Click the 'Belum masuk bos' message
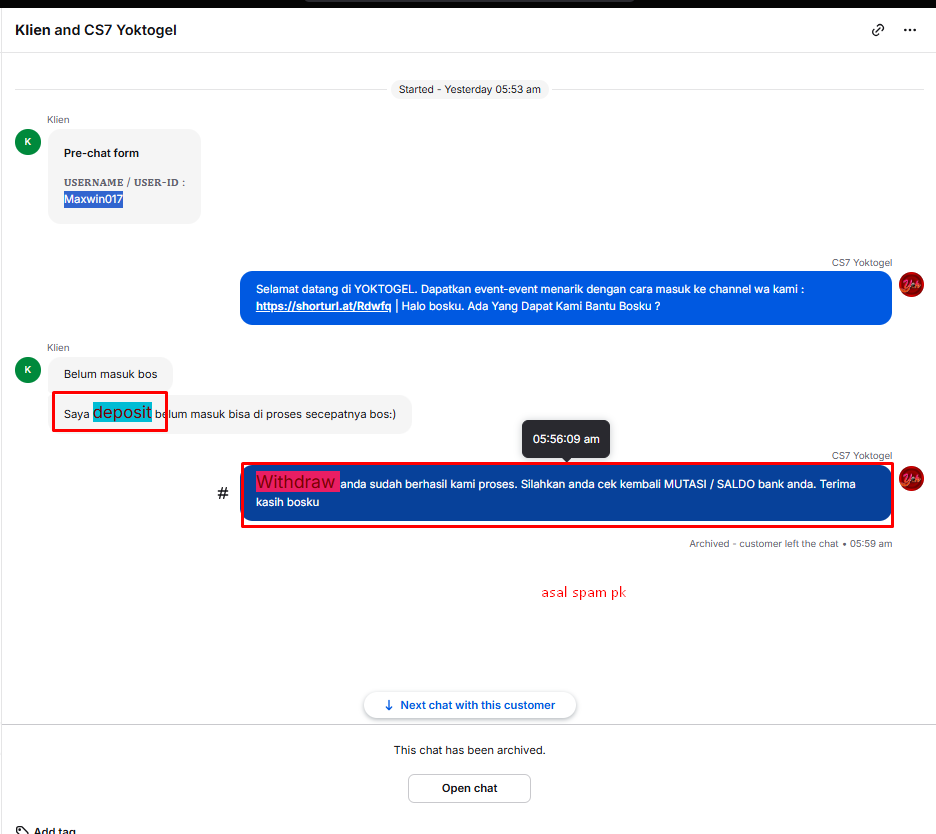 coord(110,374)
